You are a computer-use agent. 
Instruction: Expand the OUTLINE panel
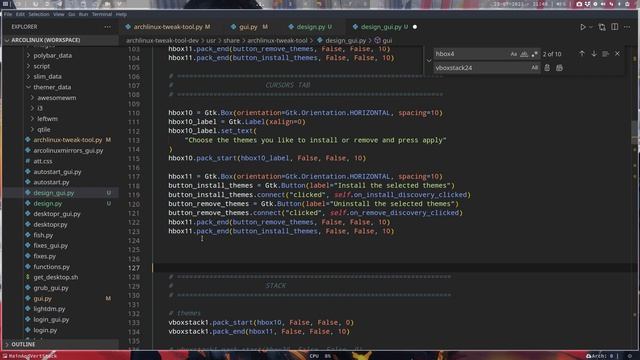pos(60,344)
